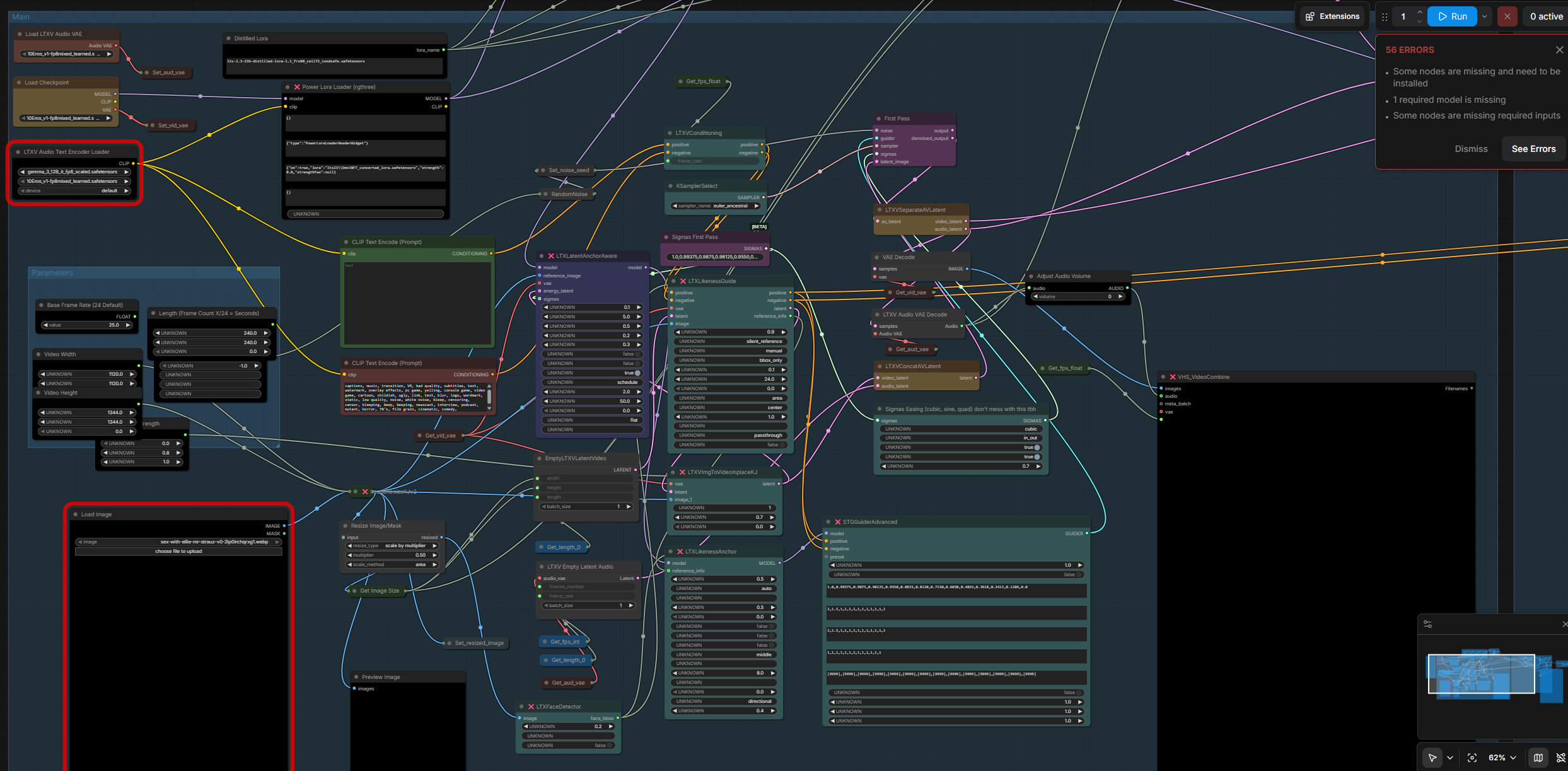The width and height of the screenshot is (1568, 771).
Task: Click See Errors button
Action: coord(1533,149)
